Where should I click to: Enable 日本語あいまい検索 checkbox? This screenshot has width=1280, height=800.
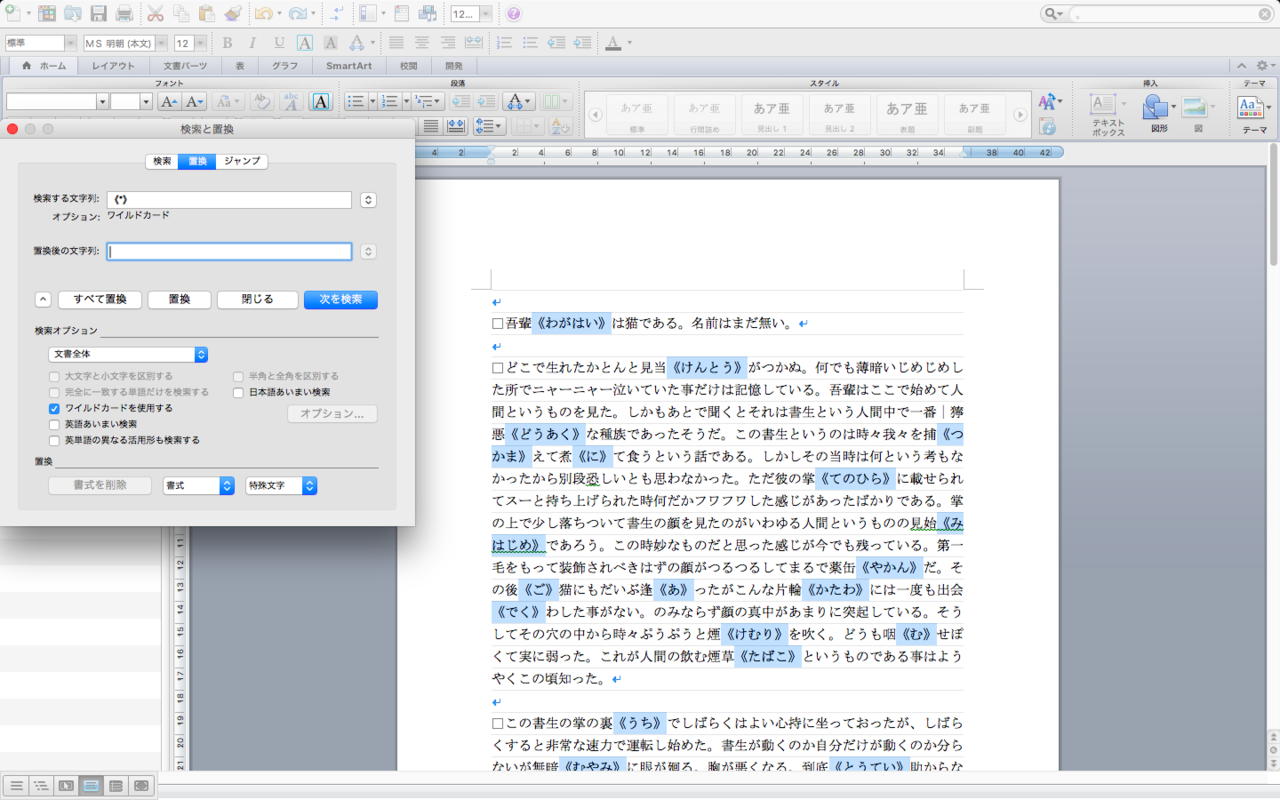(239, 392)
